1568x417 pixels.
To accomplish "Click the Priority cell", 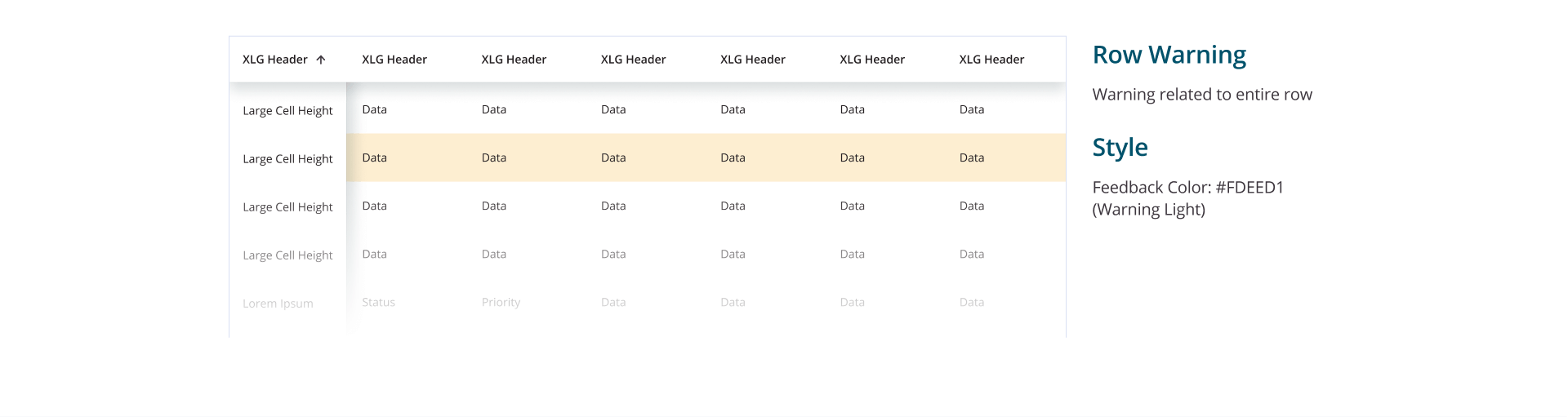I will 501,302.
